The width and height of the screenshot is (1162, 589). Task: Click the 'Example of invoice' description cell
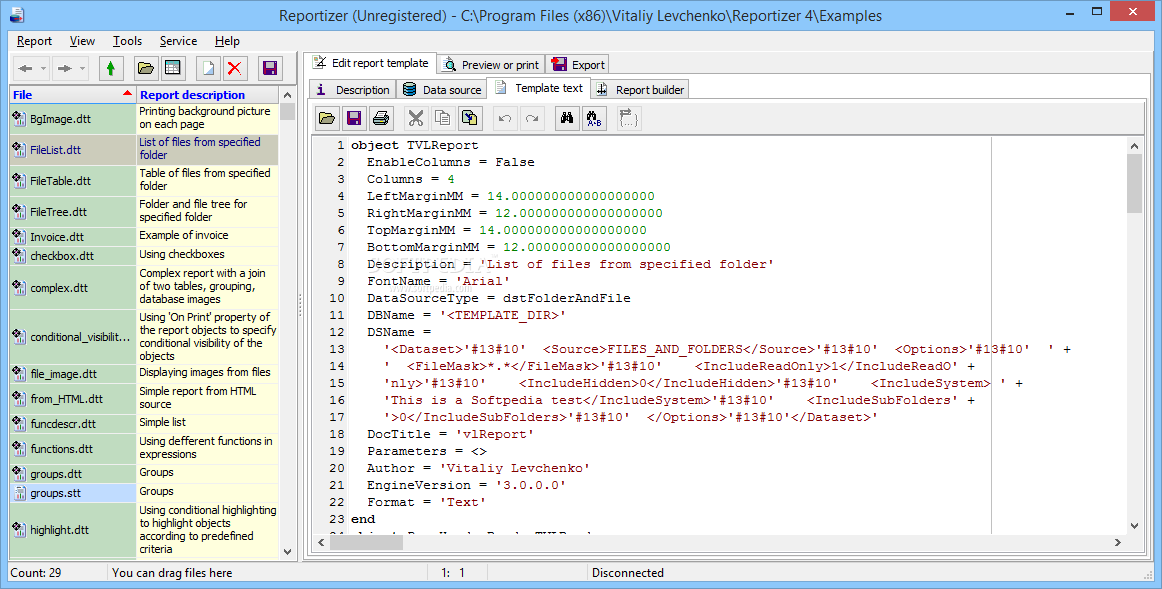(x=208, y=236)
